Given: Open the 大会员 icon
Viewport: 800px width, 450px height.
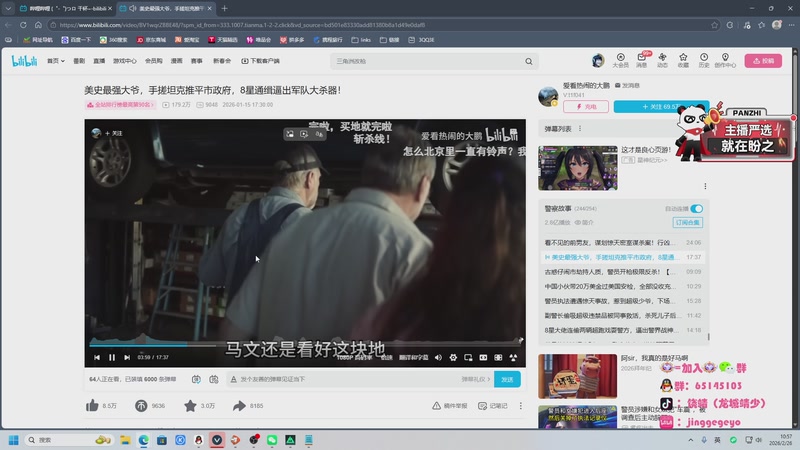Looking at the screenshot, I should tap(620, 60).
